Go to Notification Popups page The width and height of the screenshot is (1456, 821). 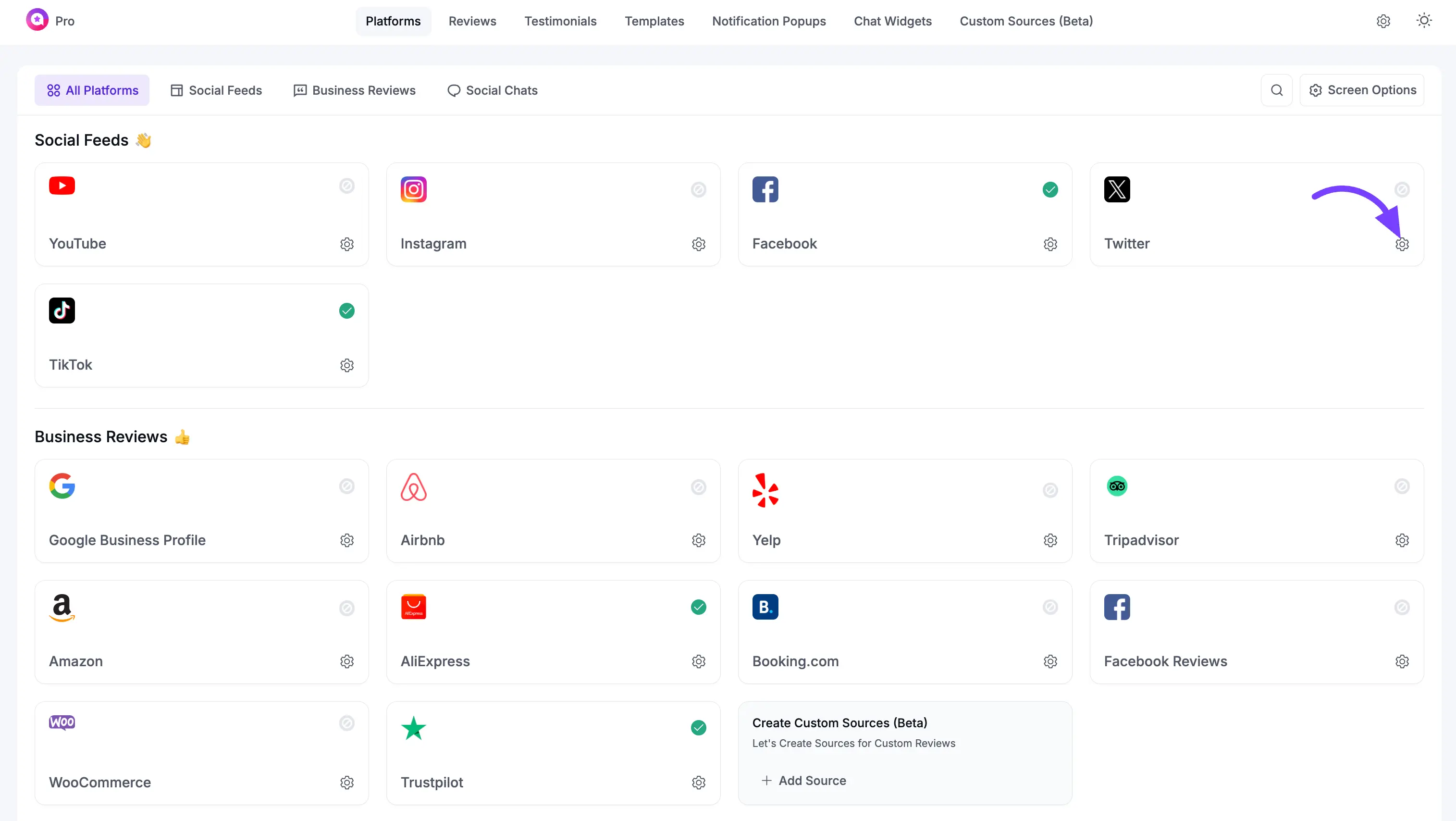tap(768, 22)
